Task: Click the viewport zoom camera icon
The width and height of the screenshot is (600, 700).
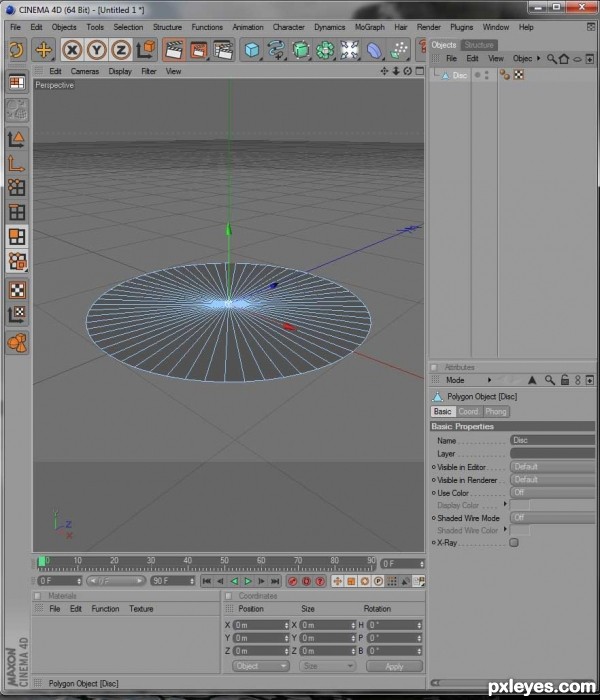Action: pos(396,71)
